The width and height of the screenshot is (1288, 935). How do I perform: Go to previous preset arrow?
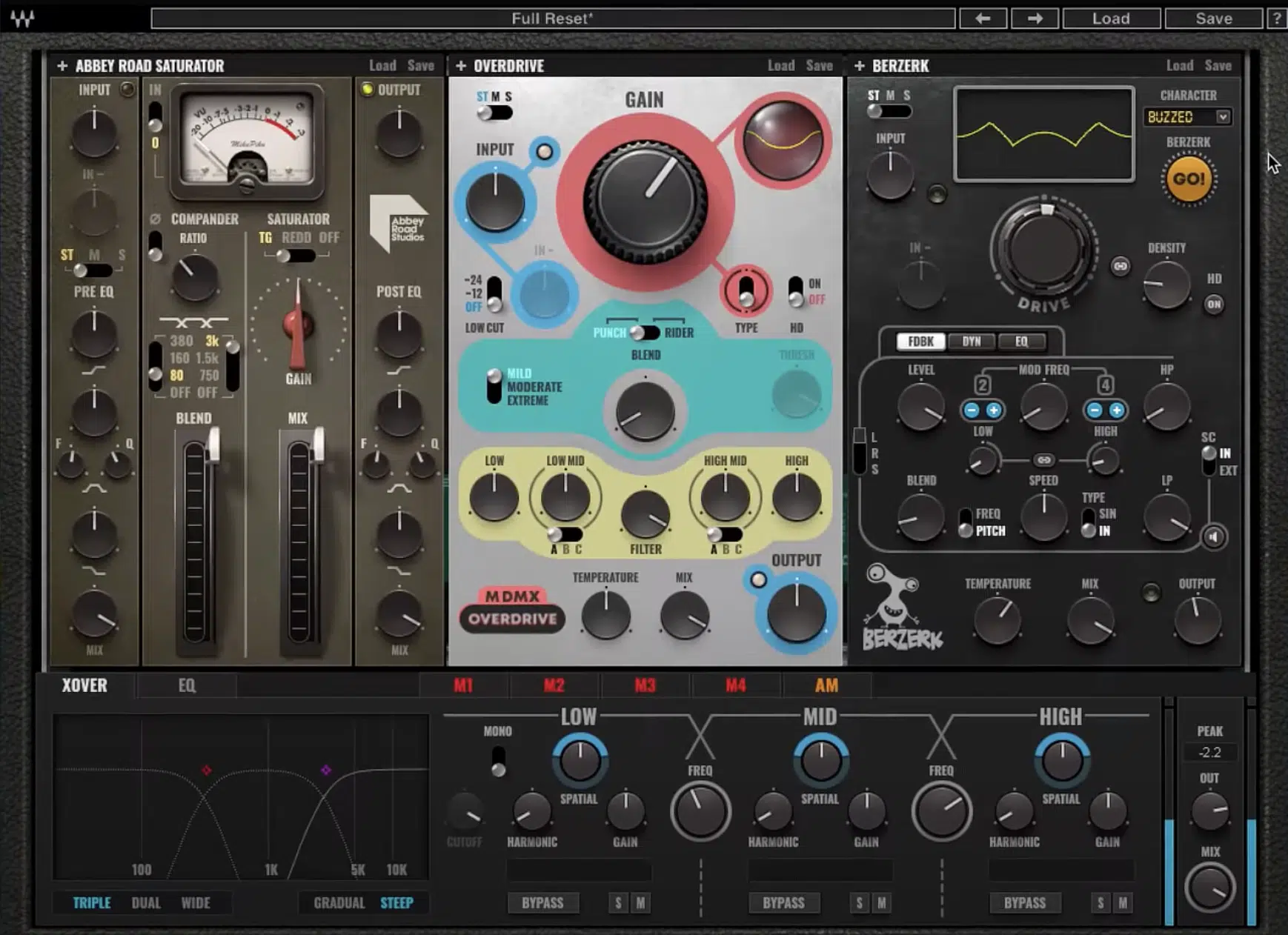point(983,19)
